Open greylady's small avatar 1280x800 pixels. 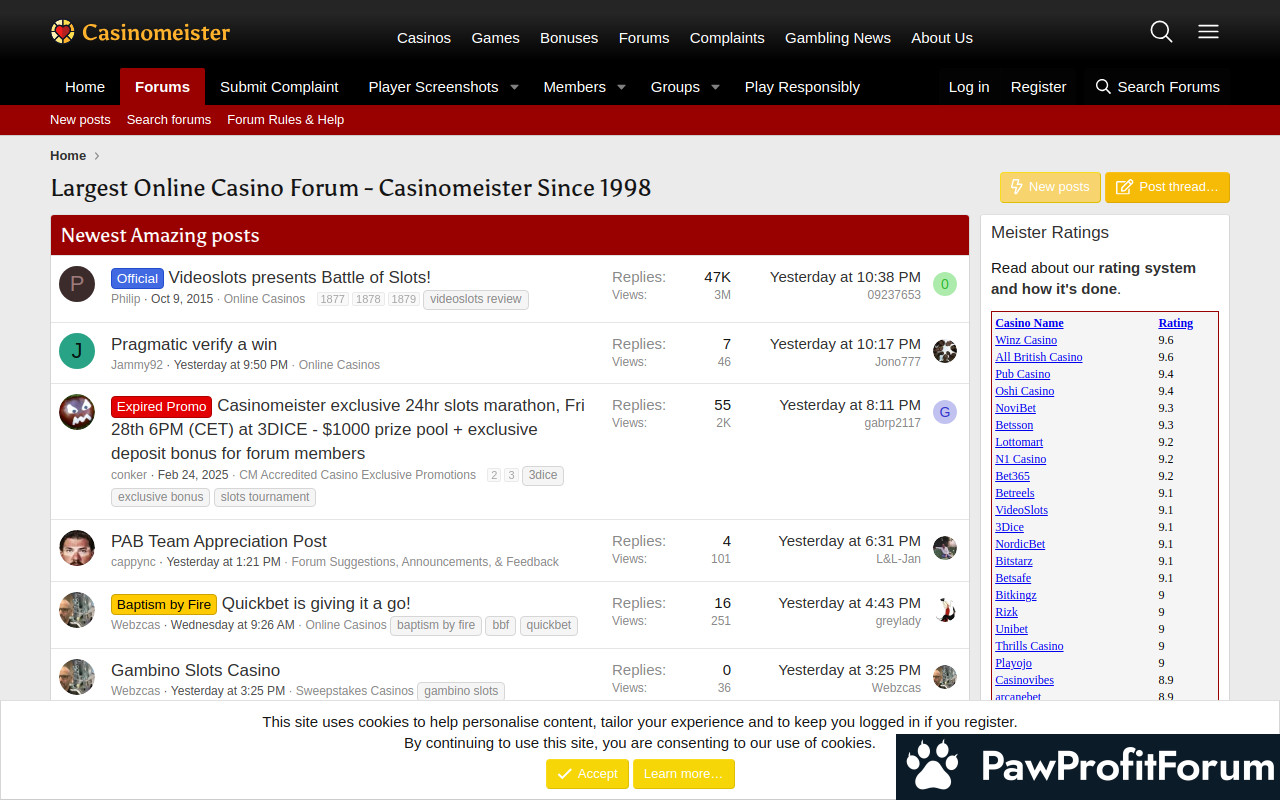(x=945, y=610)
